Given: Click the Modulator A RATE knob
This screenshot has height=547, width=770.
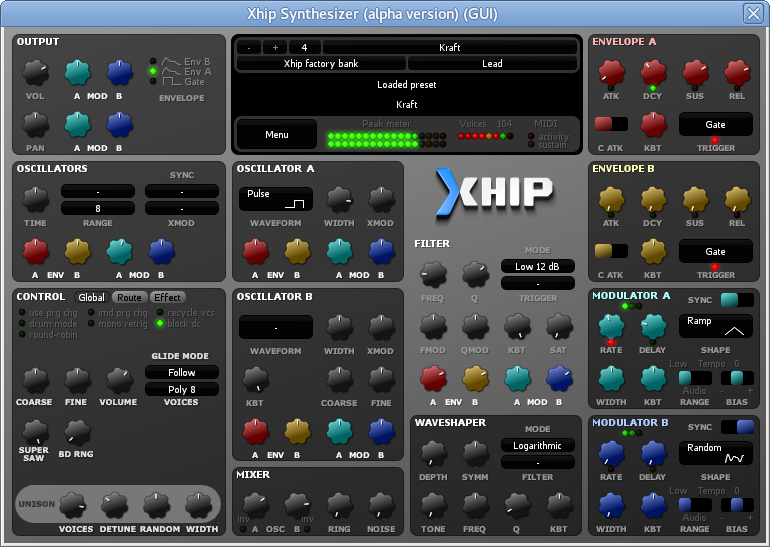Looking at the screenshot, I should (x=611, y=327).
